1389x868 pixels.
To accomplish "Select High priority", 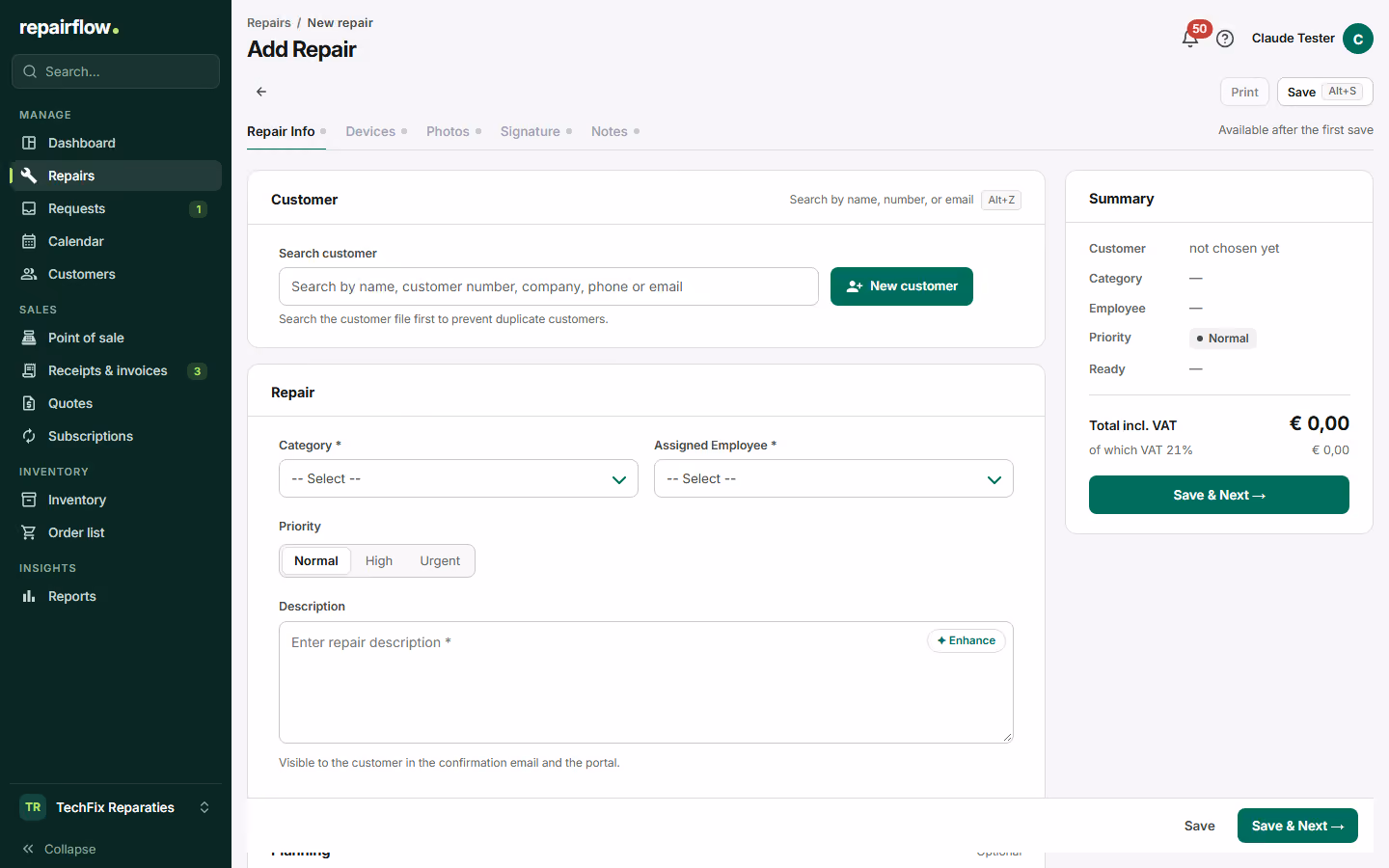I will tap(379, 561).
